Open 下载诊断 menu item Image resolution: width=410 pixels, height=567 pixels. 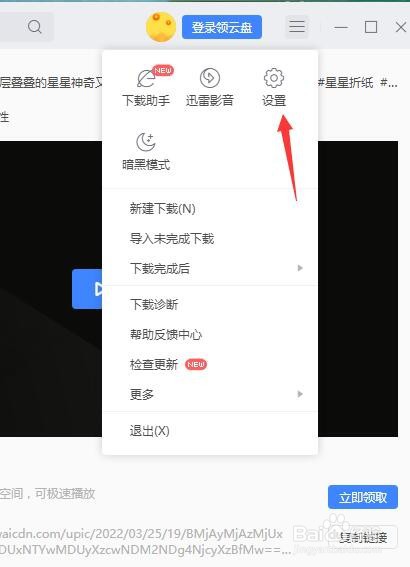click(210, 304)
